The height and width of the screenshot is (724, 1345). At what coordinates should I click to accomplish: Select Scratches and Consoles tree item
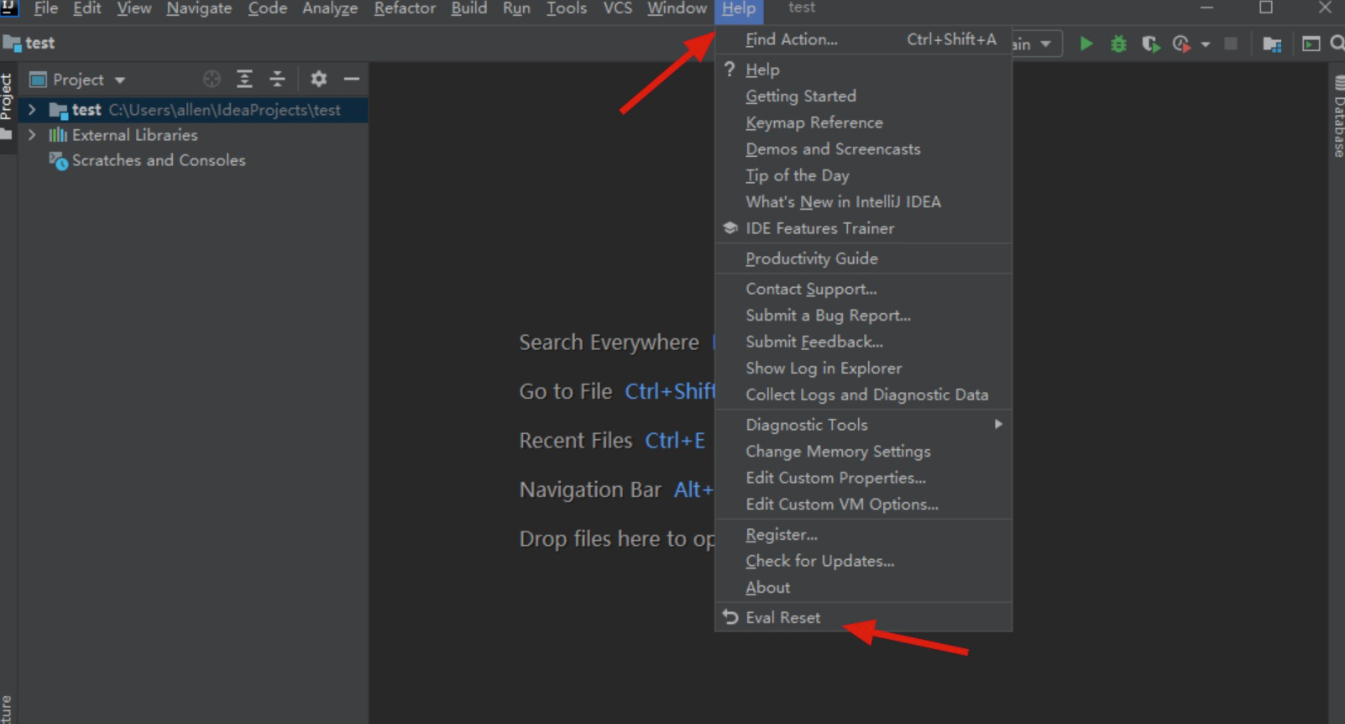tap(158, 160)
